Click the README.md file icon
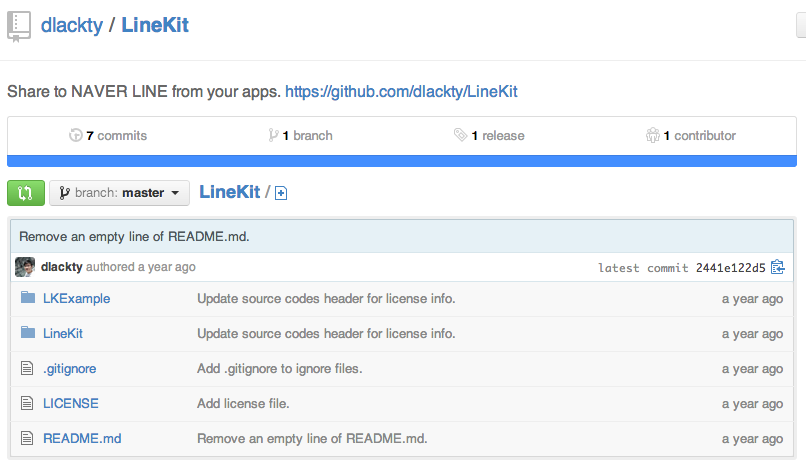Image resolution: width=806 pixels, height=465 pixels. coord(27,438)
